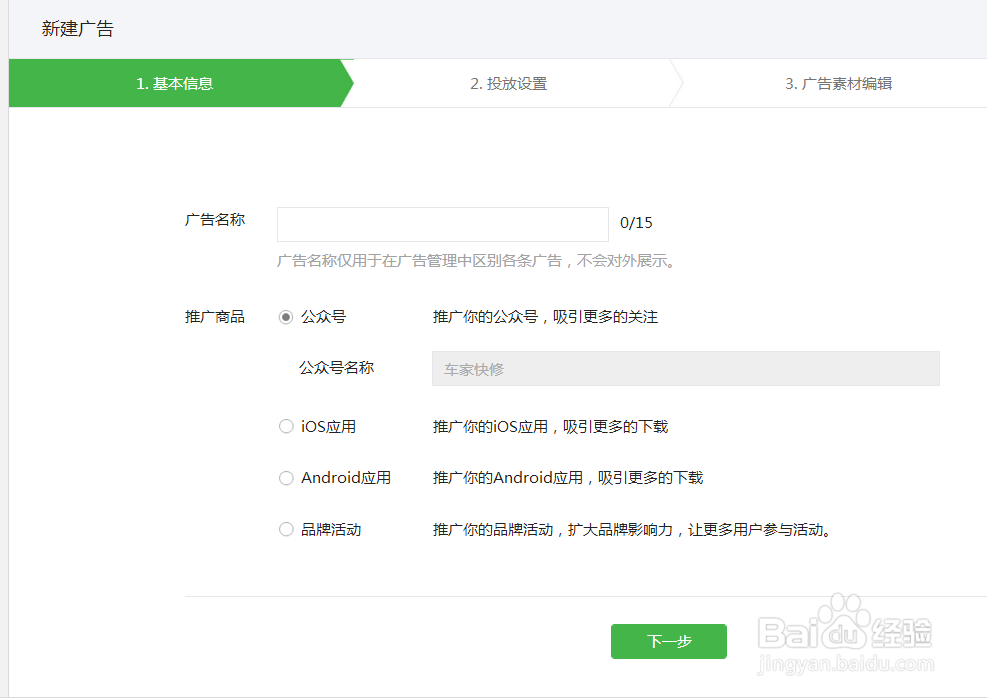This screenshot has width=987, height=698.
Task: Go to step tab 2. 投放设置
Action: click(509, 83)
